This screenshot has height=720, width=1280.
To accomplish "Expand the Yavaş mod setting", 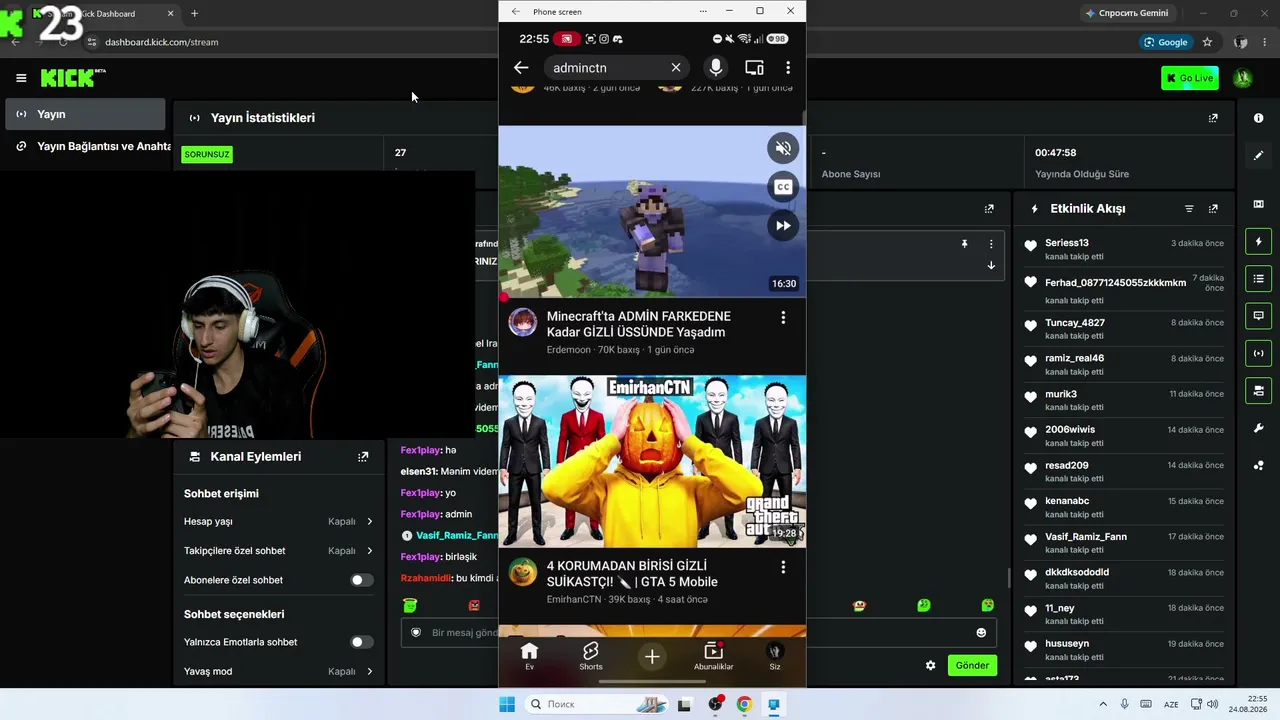I will (x=279, y=672).
